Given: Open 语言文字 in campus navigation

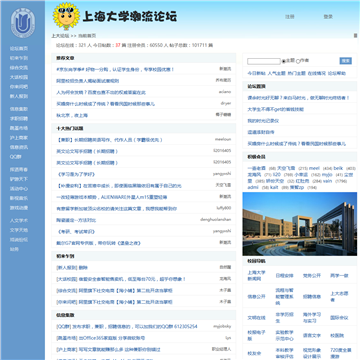Looking at the screenshot, I should (x=312, y=335).
